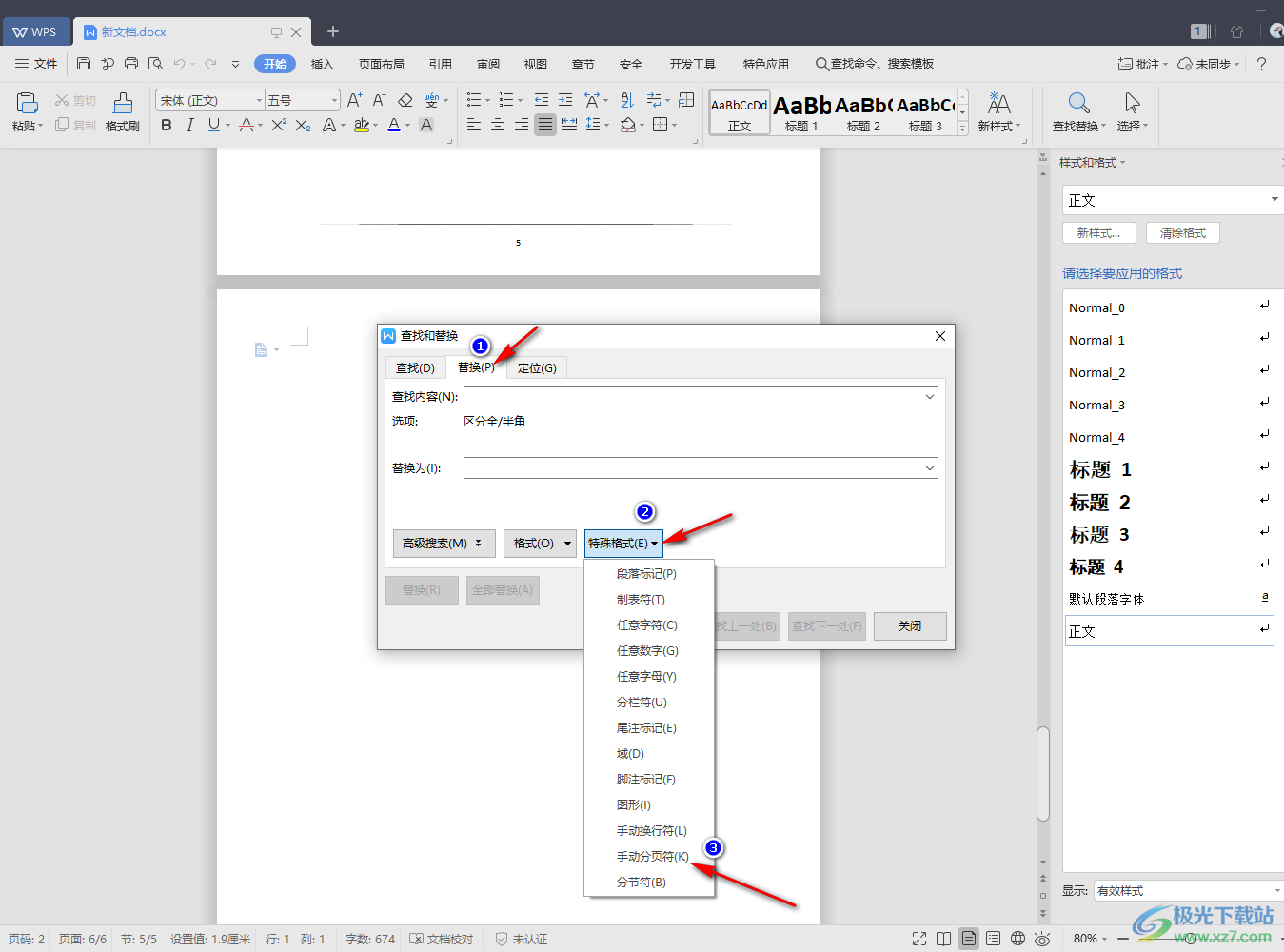1284x952 pixels.
Task: Apply Normal_2 style from the list
Action: click(1169, 372)
